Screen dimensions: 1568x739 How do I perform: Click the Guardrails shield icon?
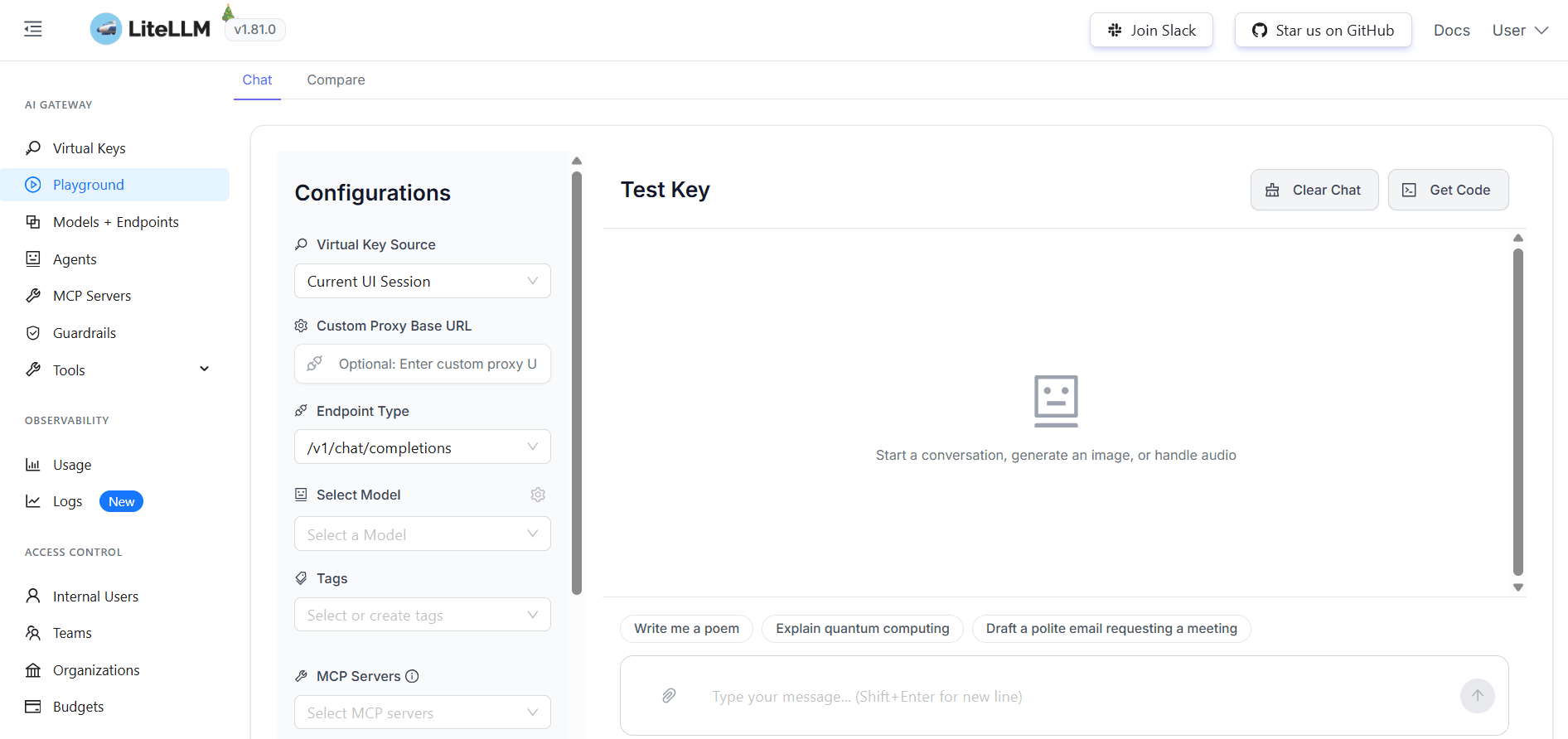(33, 333)
